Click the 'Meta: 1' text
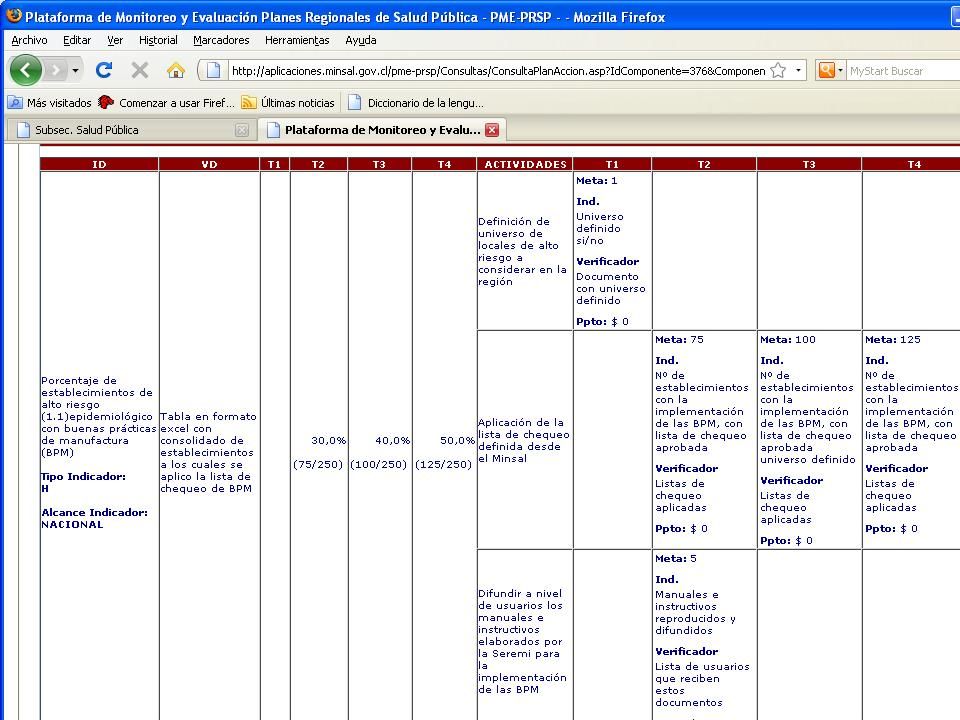The height and width of the screenshot is (720, 960). [x=596, y=181]
